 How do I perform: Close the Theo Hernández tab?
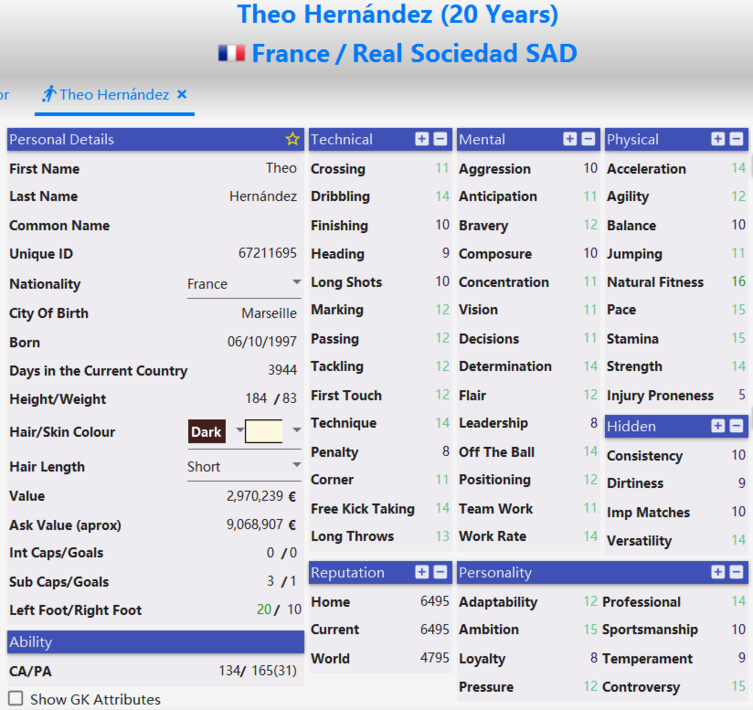182,94
